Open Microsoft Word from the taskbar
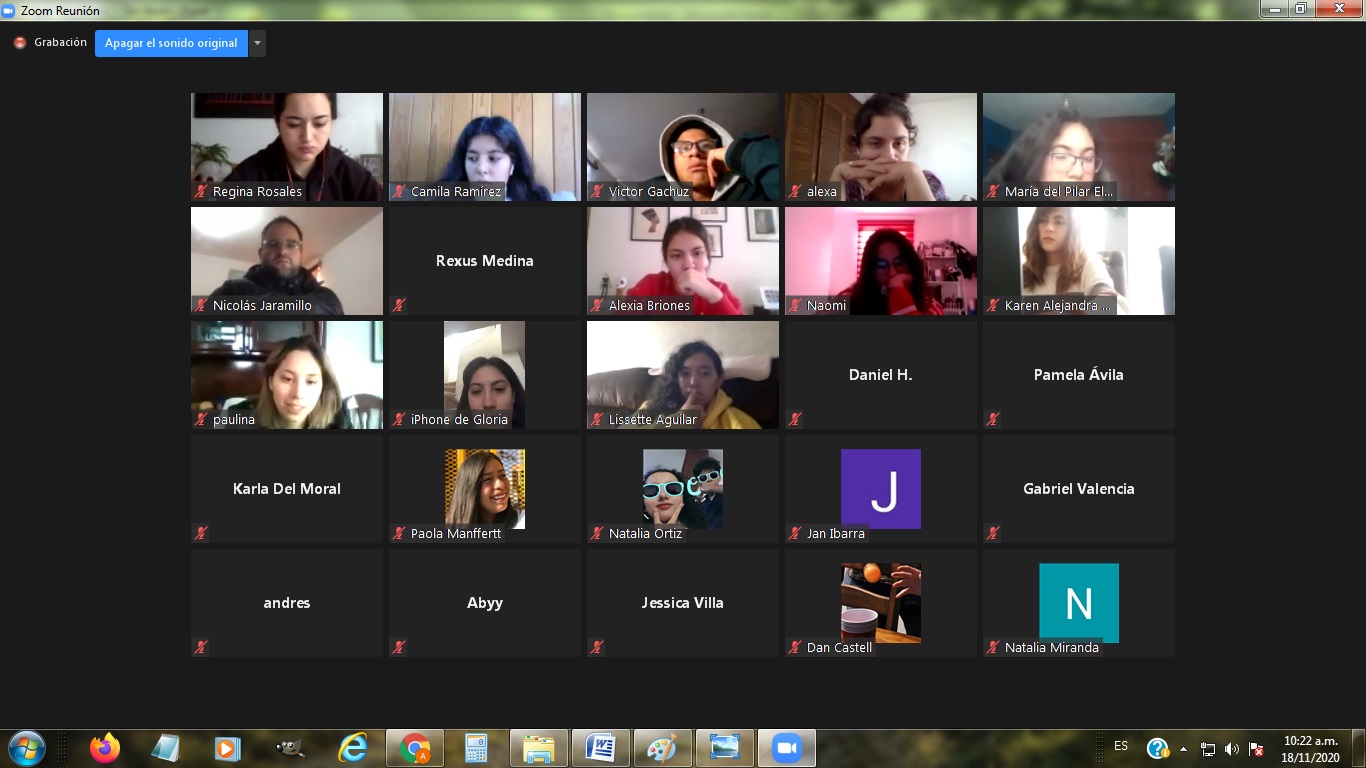Viewport: 1366px width, 768px height. 600,748
